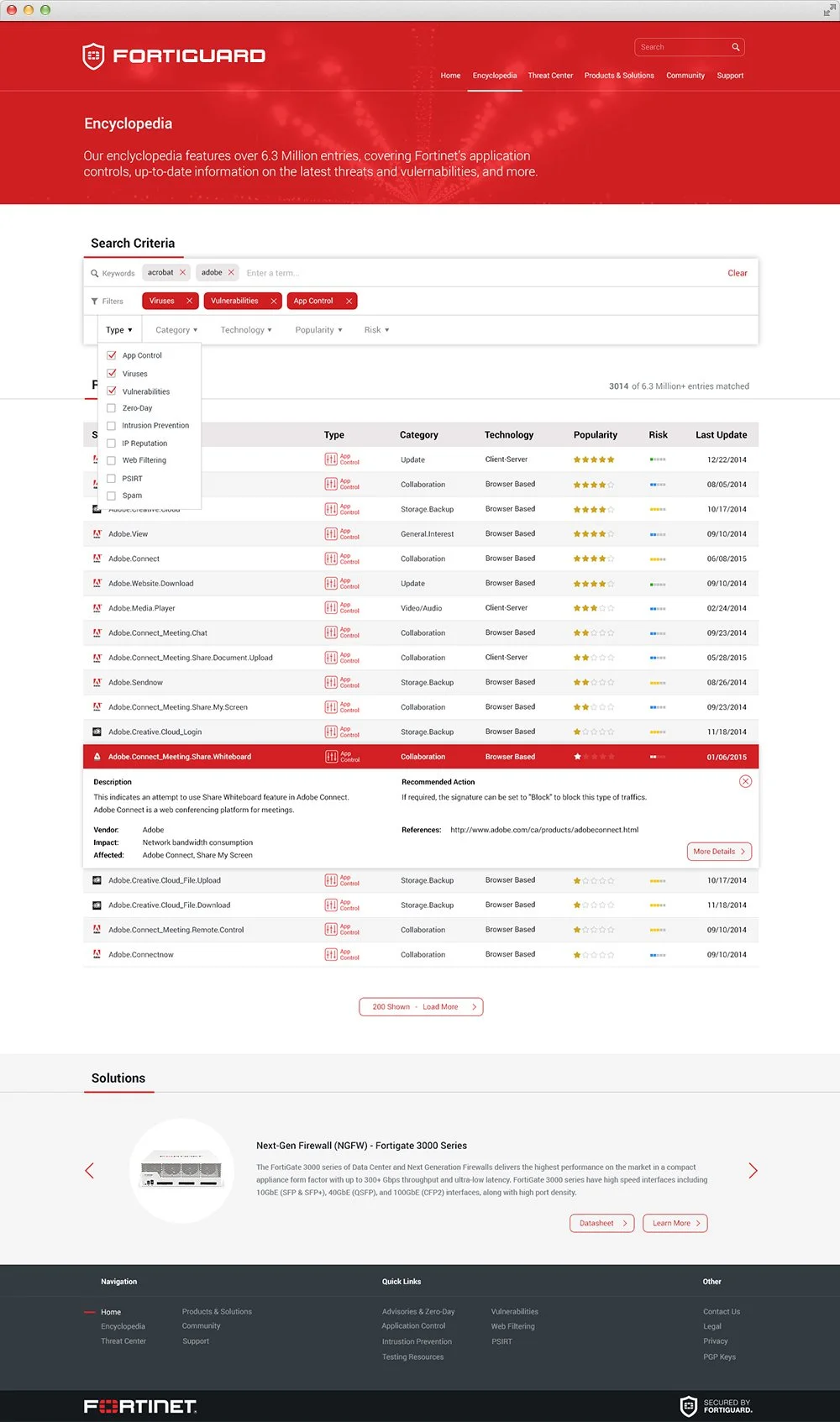The image size is (840, 1422).
Task: Check the Intrusion Prevention checkbox
Action: (111, 426)
